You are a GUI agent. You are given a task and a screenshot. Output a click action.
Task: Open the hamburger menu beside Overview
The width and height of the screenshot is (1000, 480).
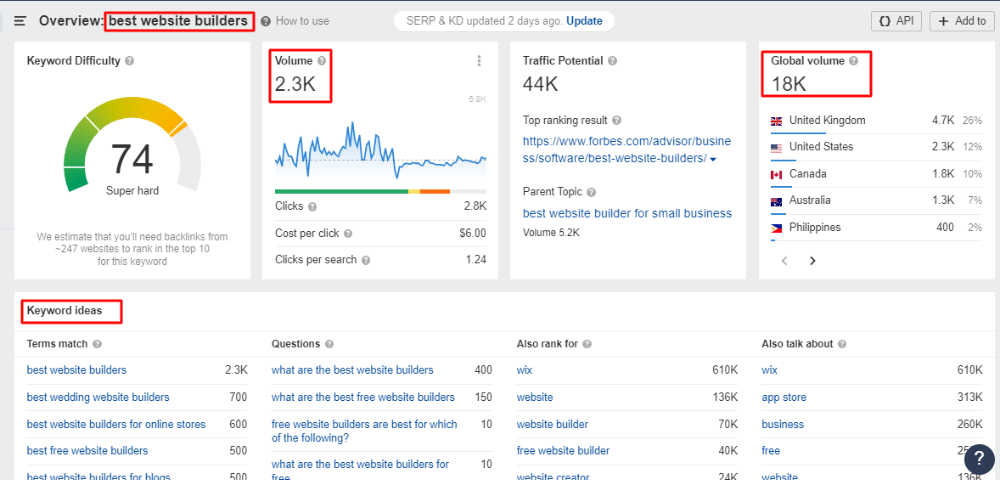pyautogui.click(x=20, y=21)
